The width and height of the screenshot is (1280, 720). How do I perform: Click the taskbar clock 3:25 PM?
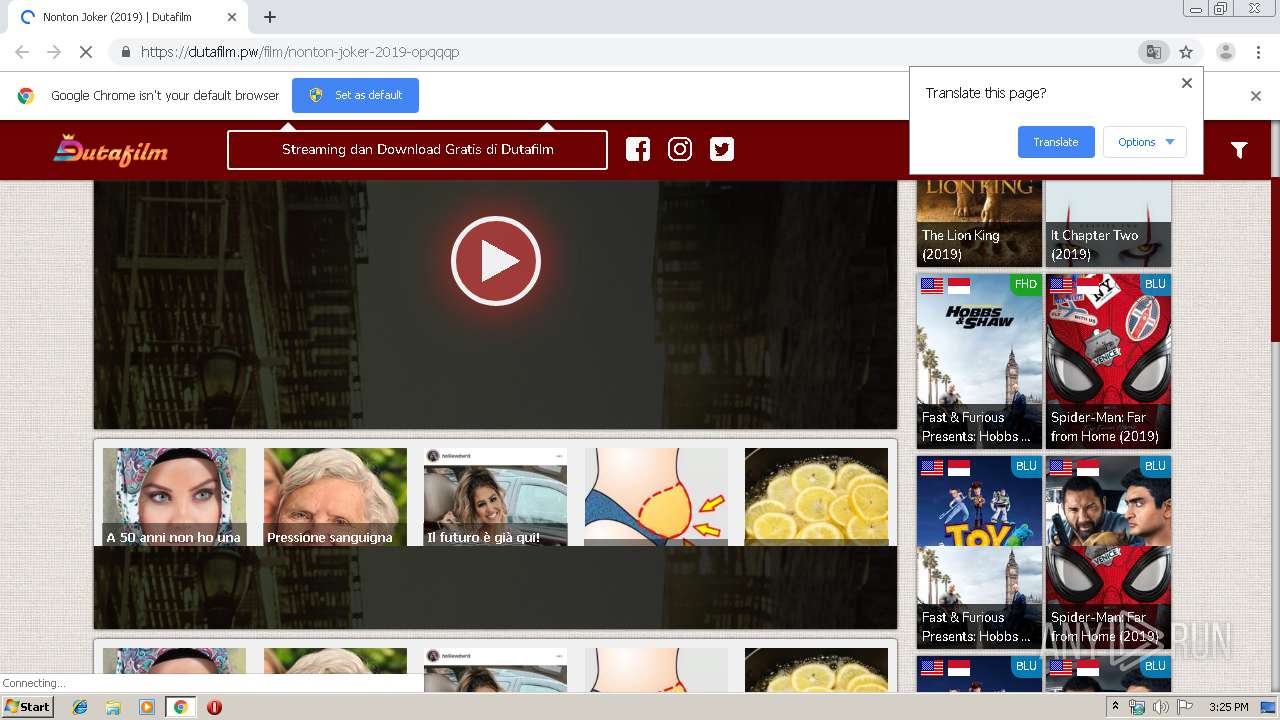[1229, 707]
